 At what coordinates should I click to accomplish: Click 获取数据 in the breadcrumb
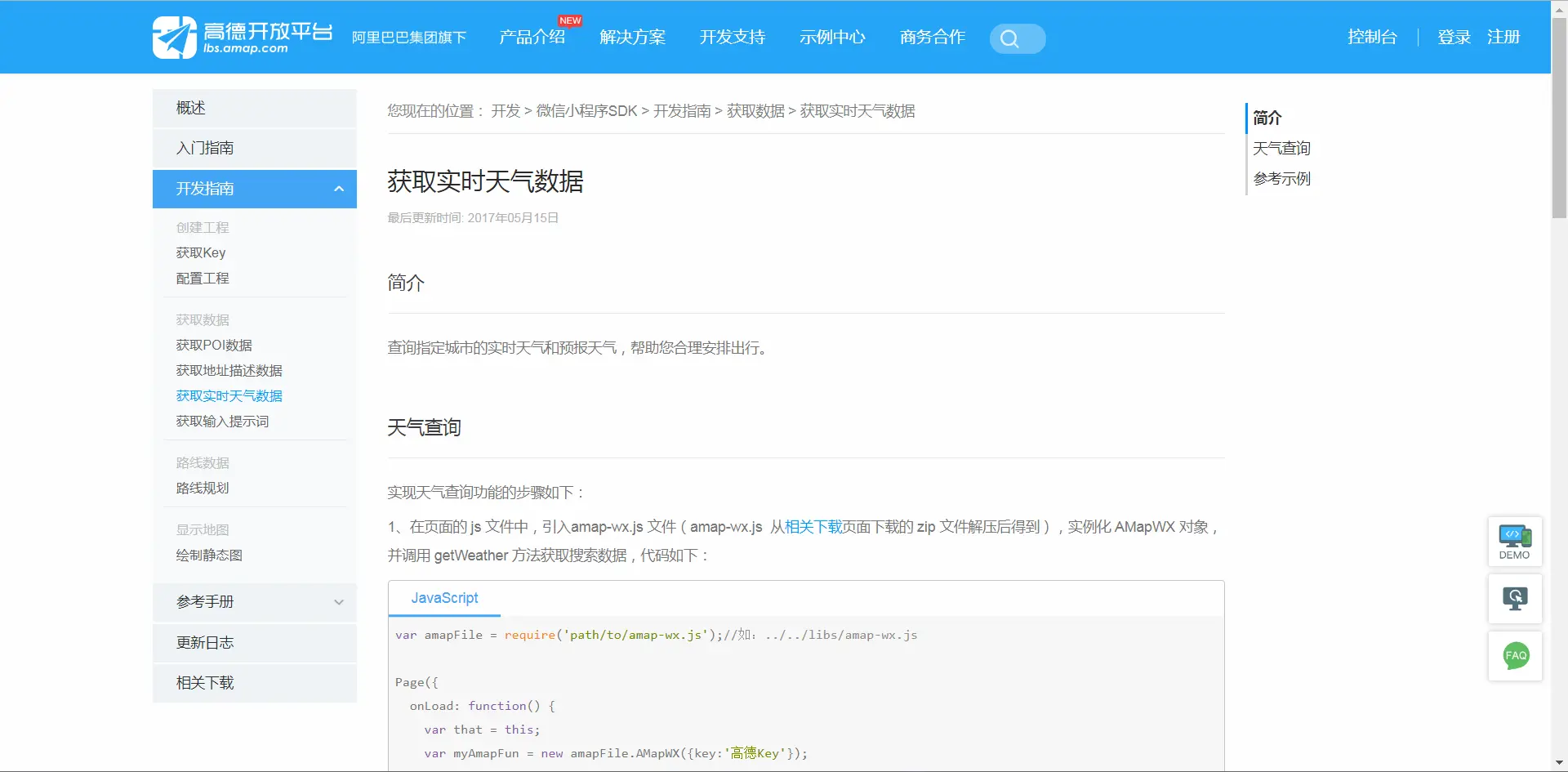755,111
